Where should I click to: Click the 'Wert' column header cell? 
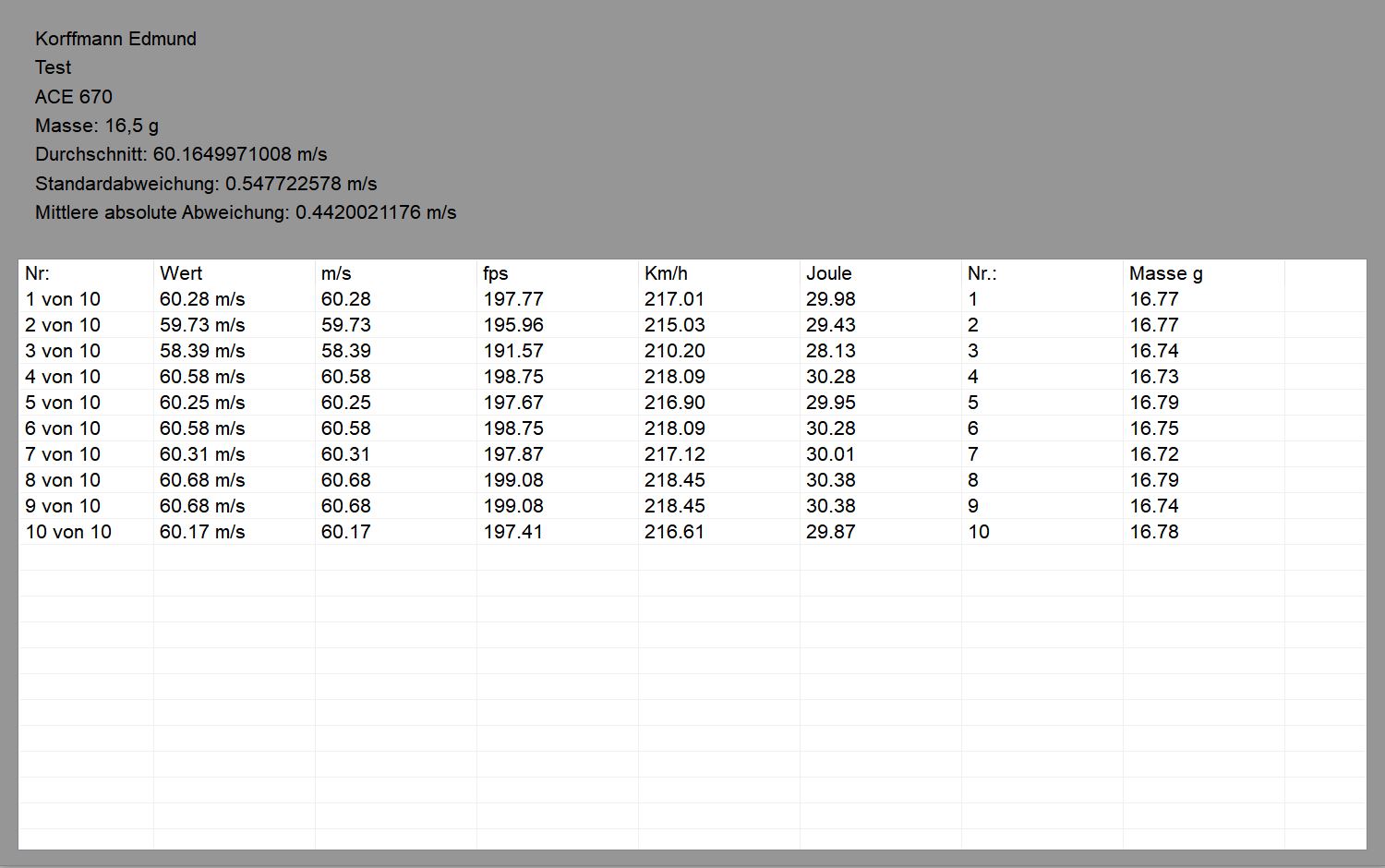tap(181, 273)
